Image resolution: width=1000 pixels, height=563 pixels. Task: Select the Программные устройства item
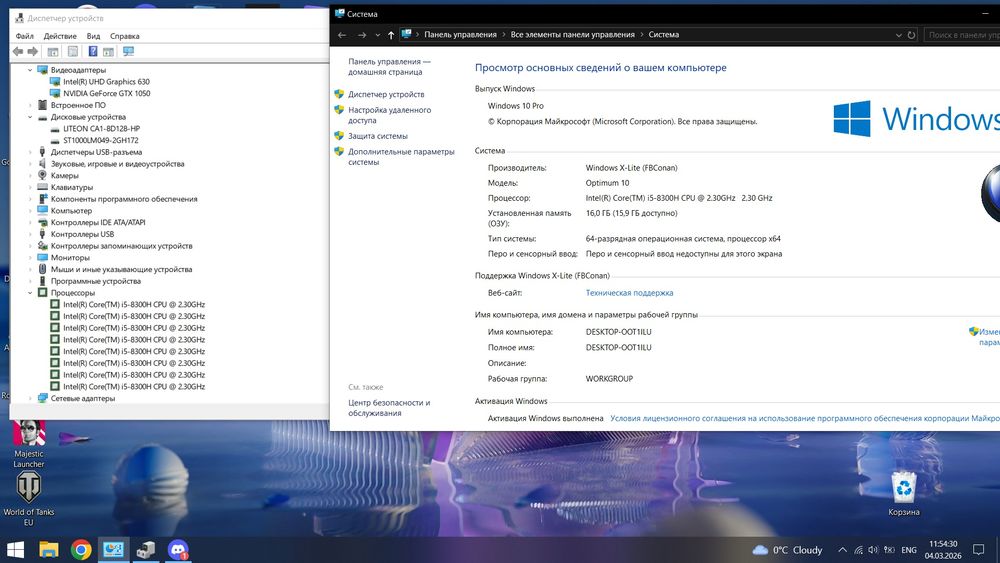pyautogui.click(x=96, y=281)
